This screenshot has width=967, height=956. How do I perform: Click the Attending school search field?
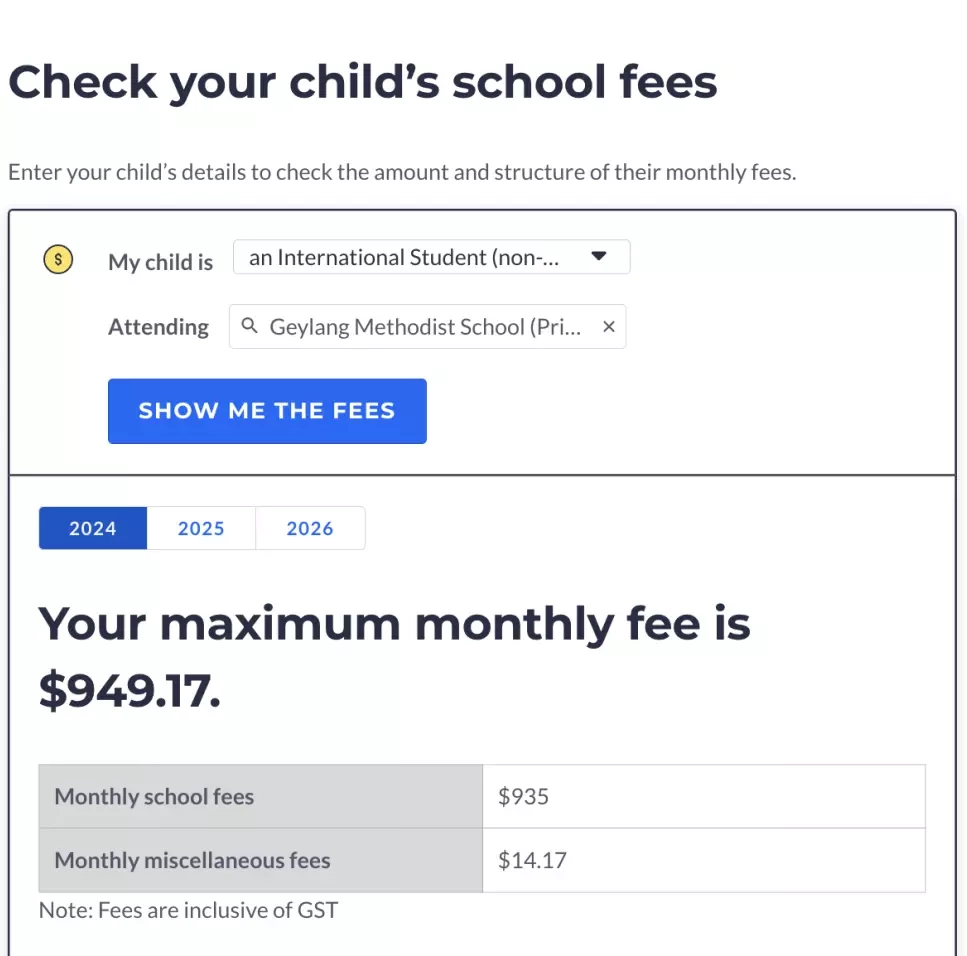point(427,326)
